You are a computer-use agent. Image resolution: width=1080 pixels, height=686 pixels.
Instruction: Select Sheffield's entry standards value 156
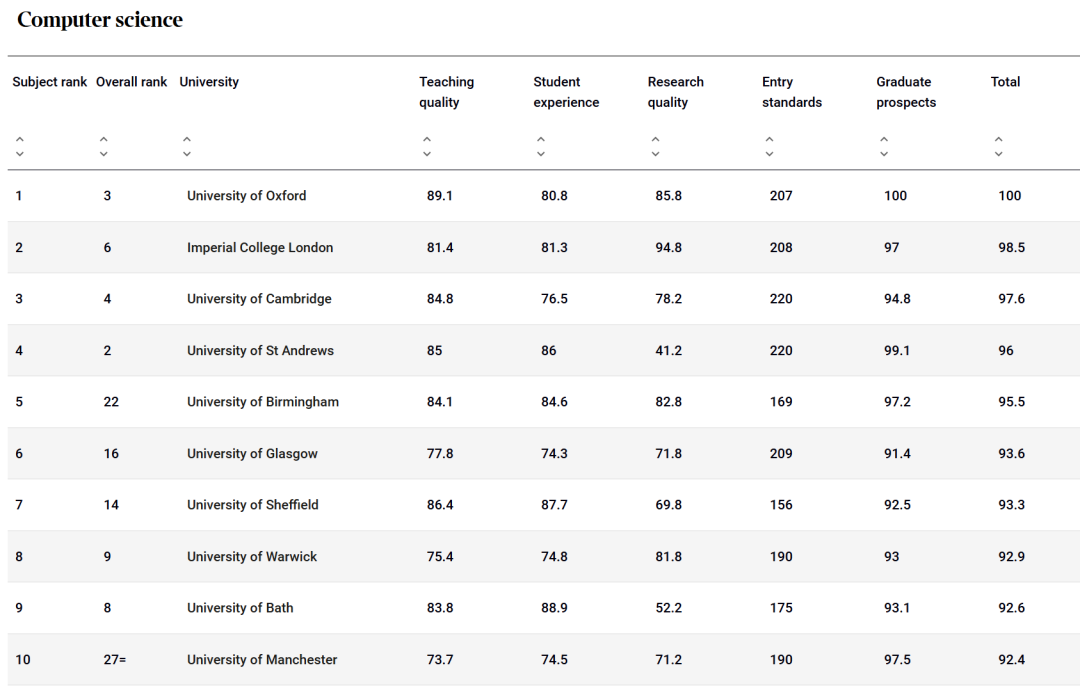point(781,505)
